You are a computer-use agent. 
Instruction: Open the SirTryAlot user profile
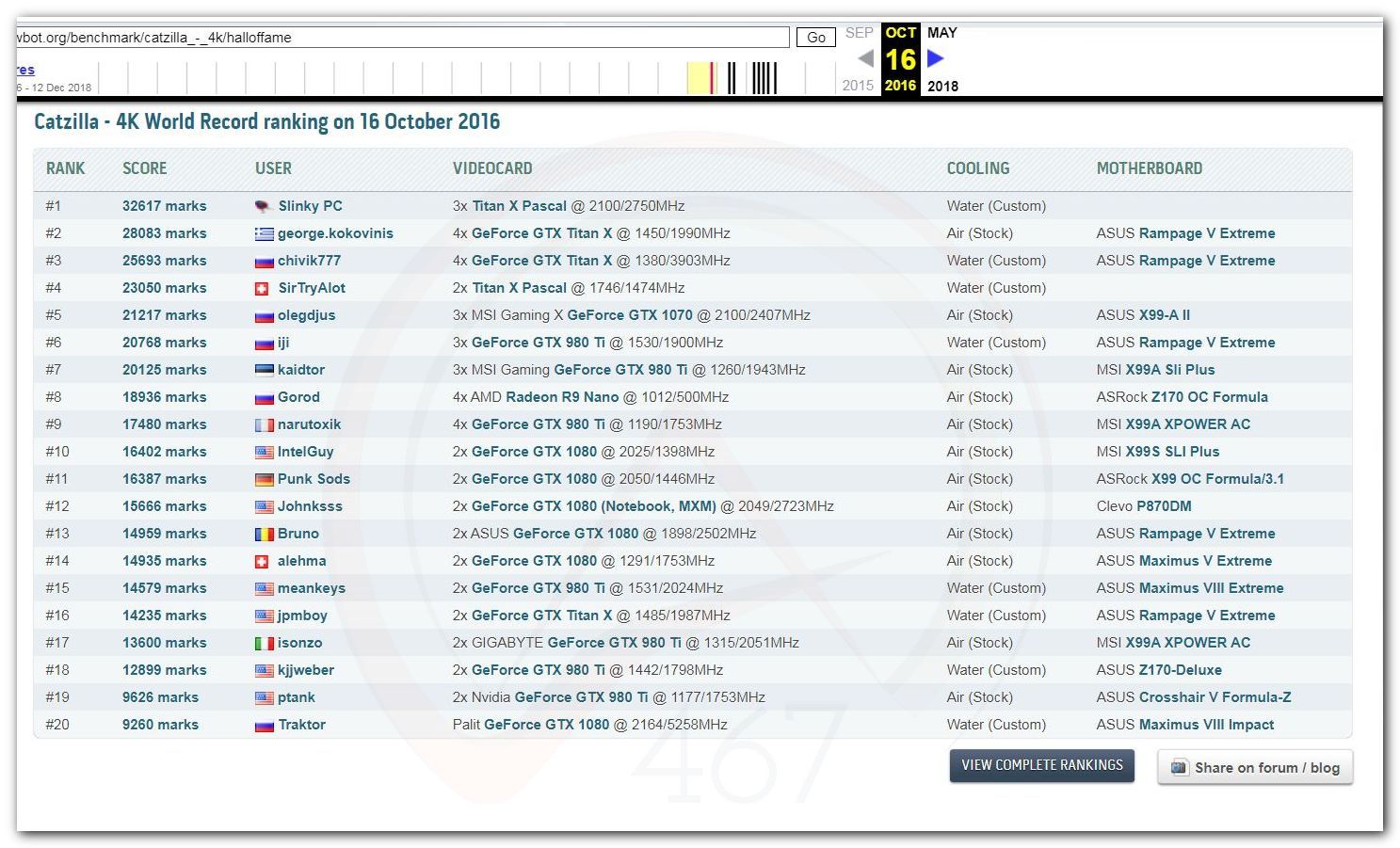tap(312, 288)
